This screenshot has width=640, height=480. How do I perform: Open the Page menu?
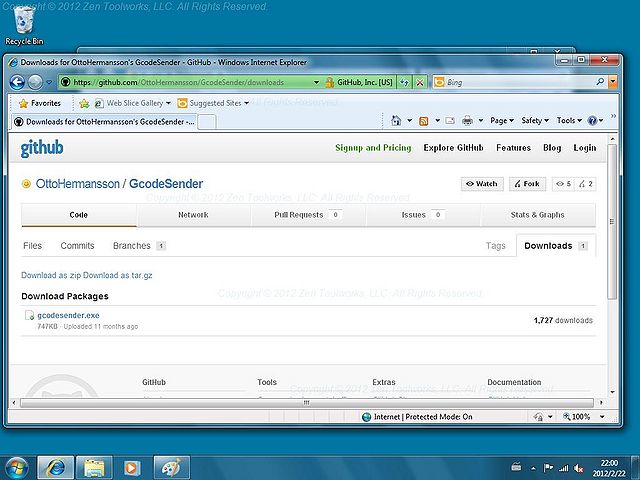(x=502, y=120)
